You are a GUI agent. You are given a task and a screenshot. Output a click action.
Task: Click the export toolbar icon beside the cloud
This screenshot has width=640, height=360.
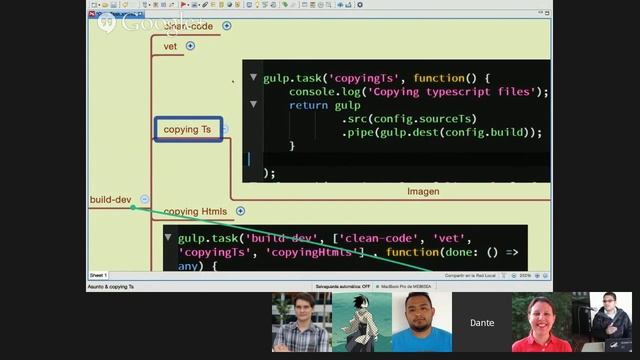(348, 5)
